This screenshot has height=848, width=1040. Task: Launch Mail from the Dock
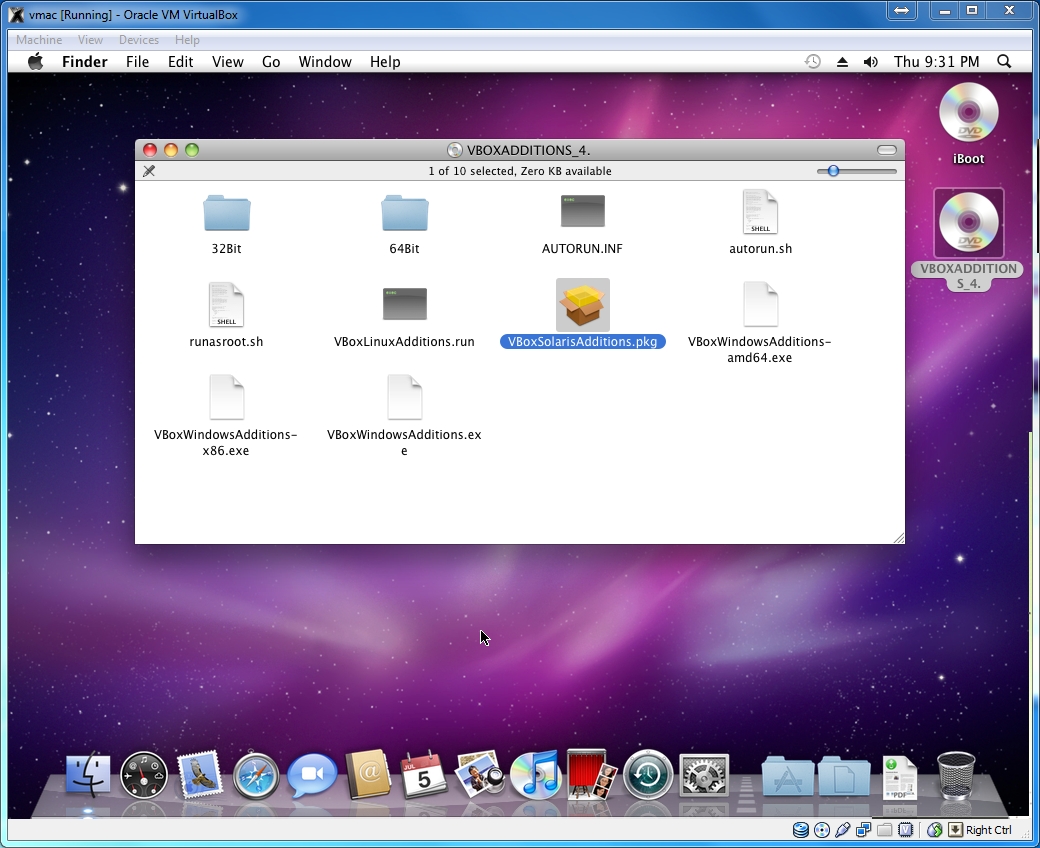pos(200,774)
